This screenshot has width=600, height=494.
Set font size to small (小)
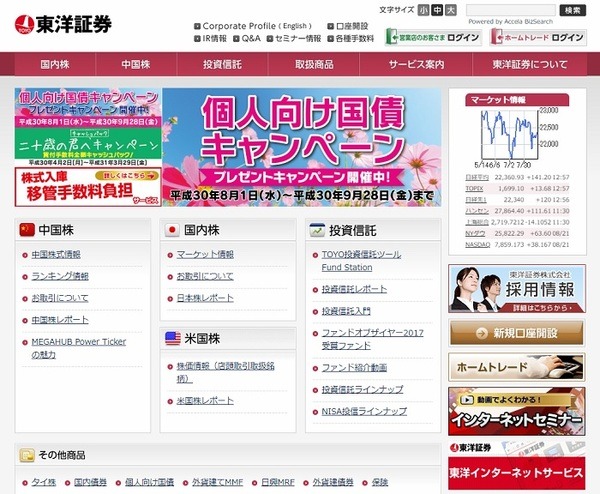point(423,10)
